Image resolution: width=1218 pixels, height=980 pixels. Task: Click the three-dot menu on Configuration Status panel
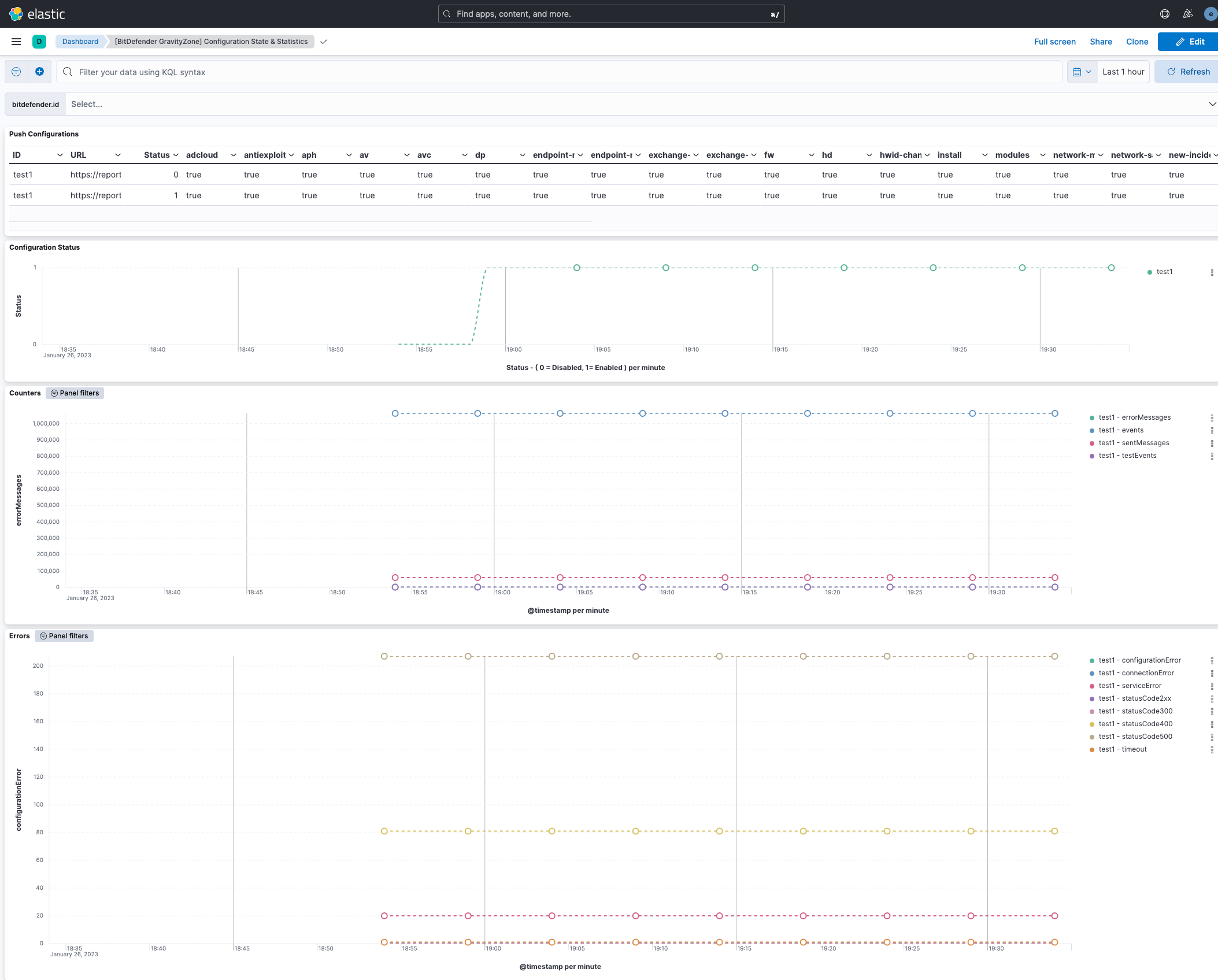point(1212,272)
